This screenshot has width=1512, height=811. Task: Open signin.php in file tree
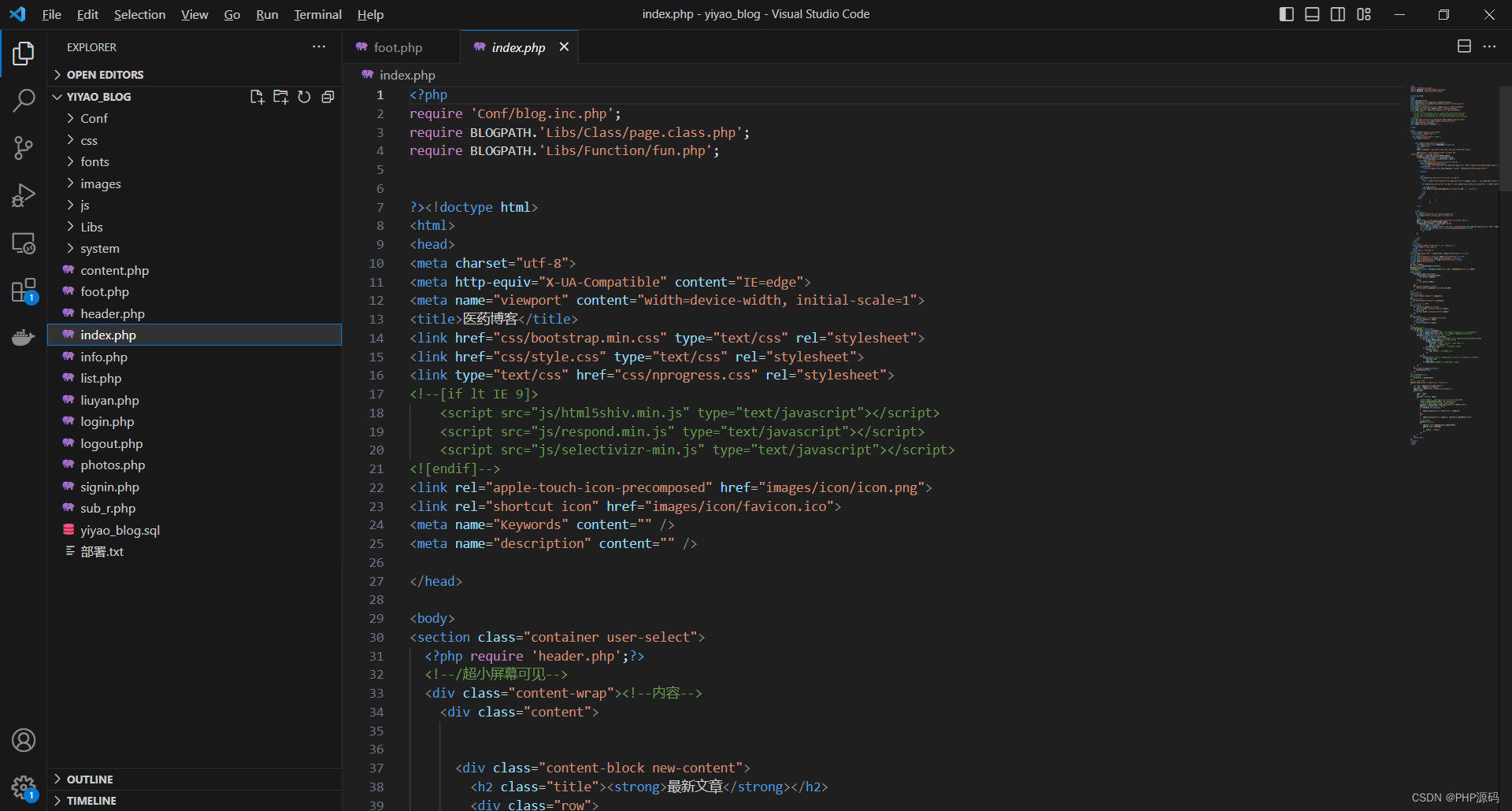pos(195,487)
